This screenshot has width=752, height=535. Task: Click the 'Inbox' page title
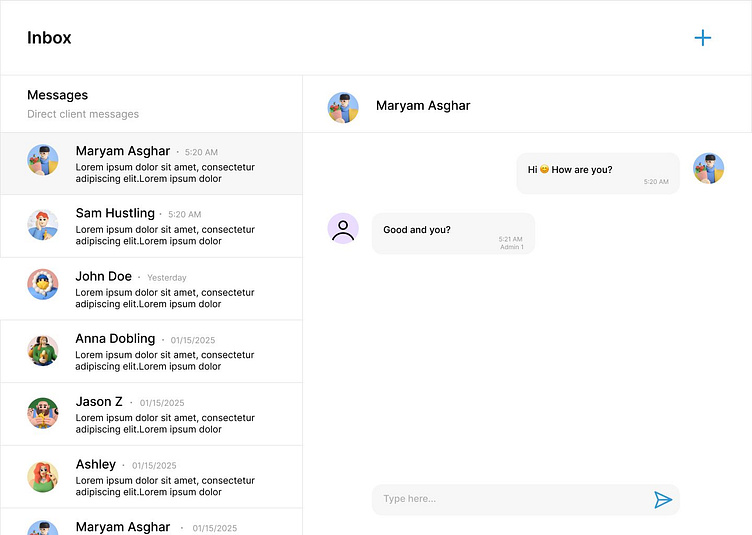pos(49,38)
